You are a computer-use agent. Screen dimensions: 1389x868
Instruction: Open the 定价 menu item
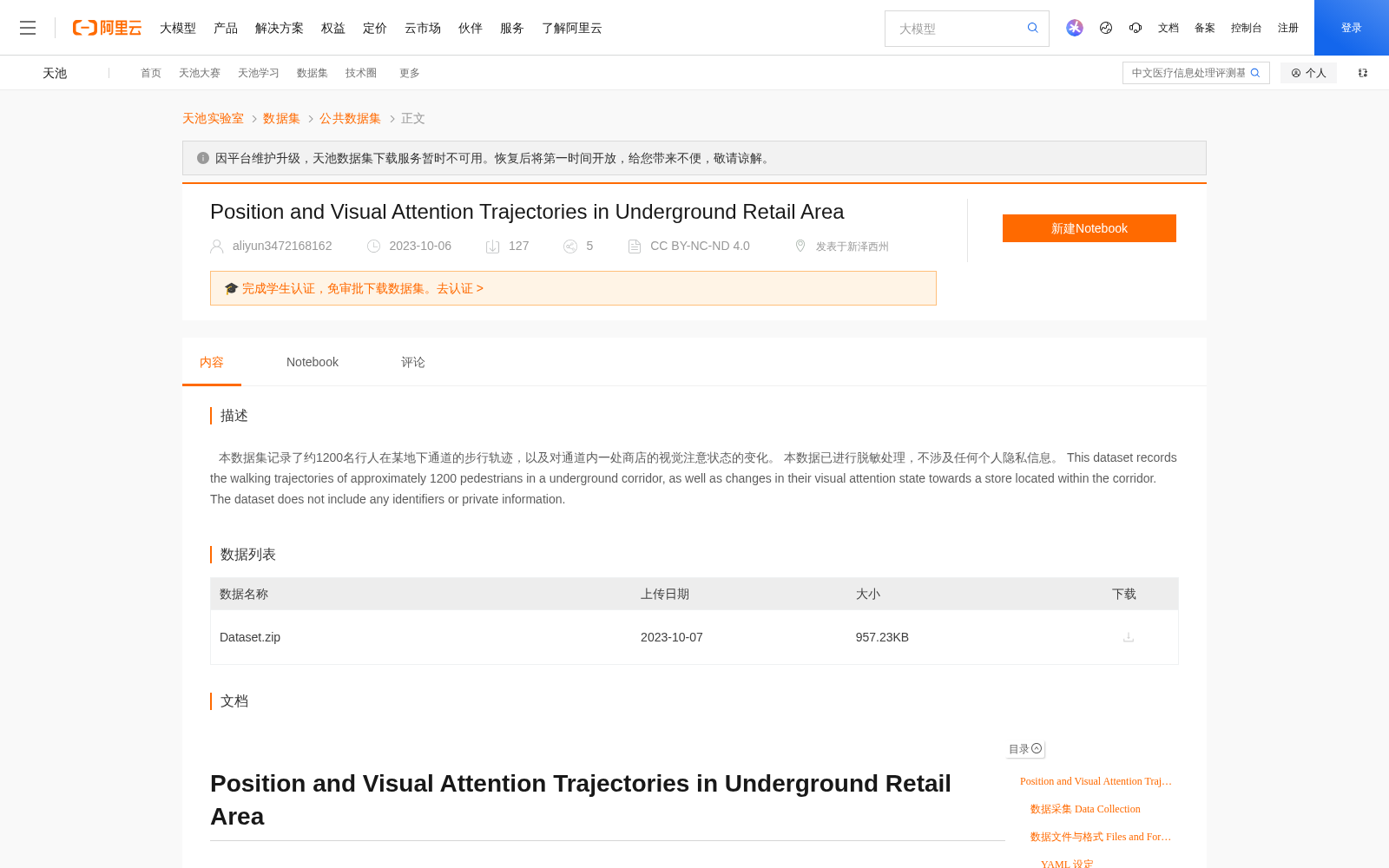pos(375,28)
